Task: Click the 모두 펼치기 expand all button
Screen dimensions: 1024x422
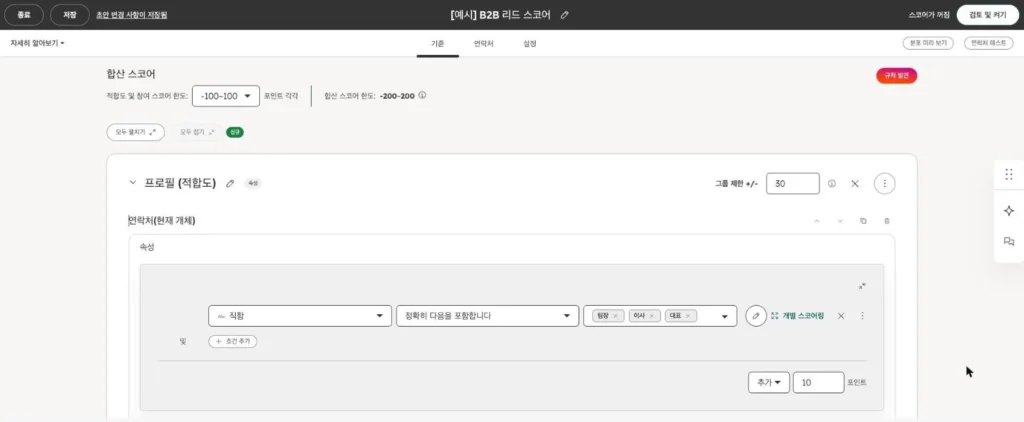Action: click(x=136, y=132)
